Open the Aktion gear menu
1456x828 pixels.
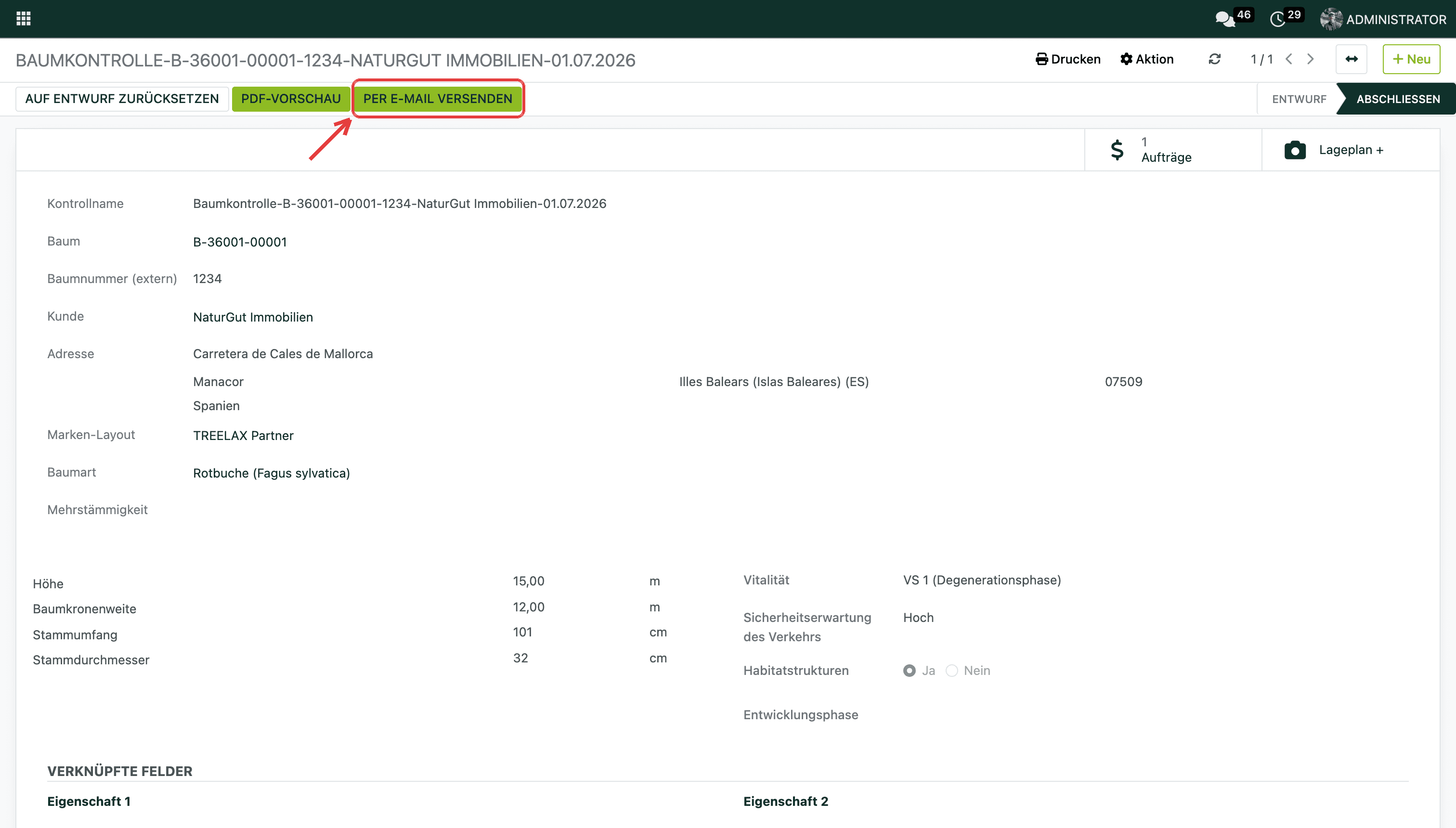click(1146, 59)
